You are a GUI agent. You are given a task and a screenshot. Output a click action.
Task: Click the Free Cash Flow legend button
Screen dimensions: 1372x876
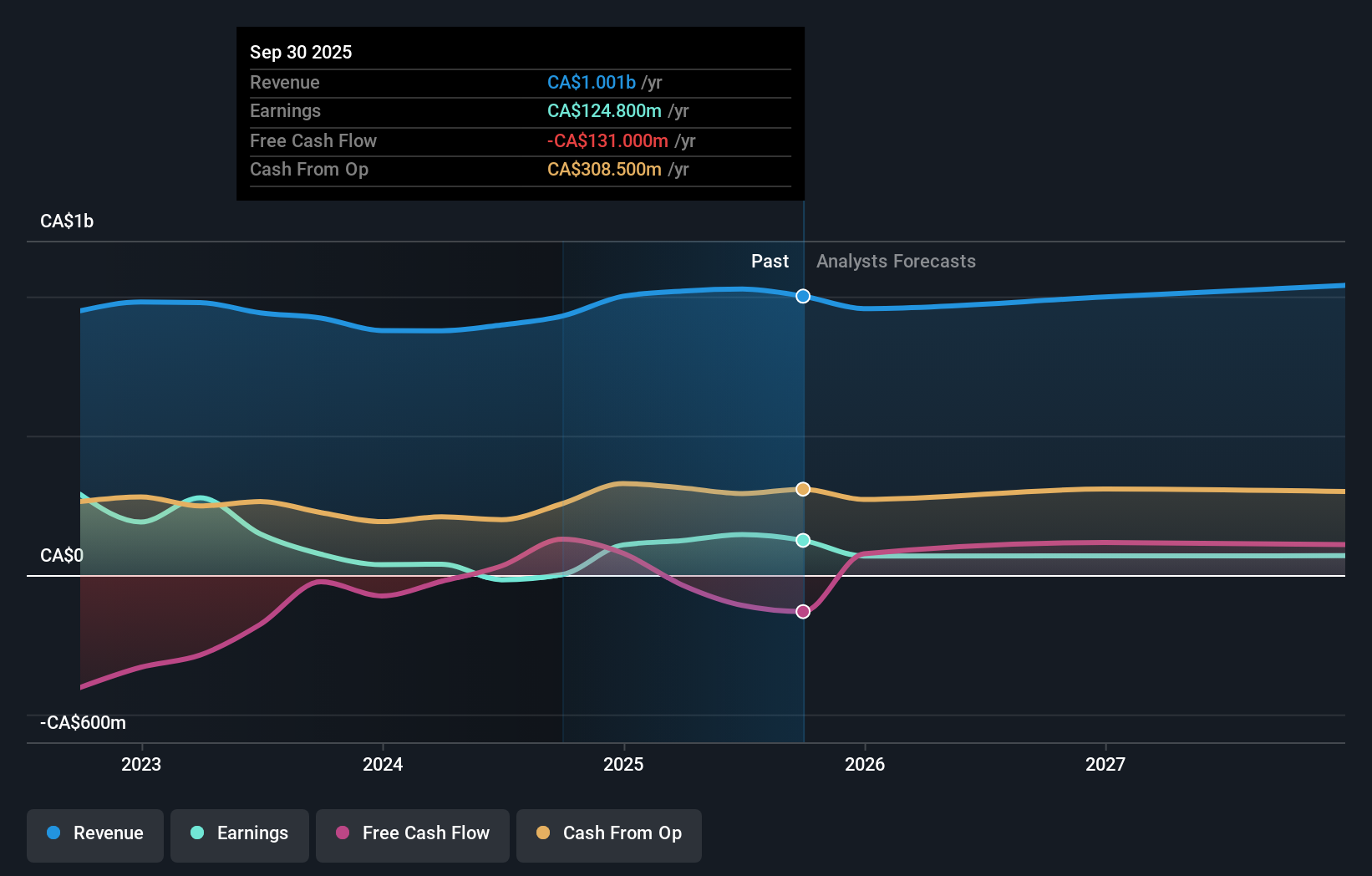412,833
